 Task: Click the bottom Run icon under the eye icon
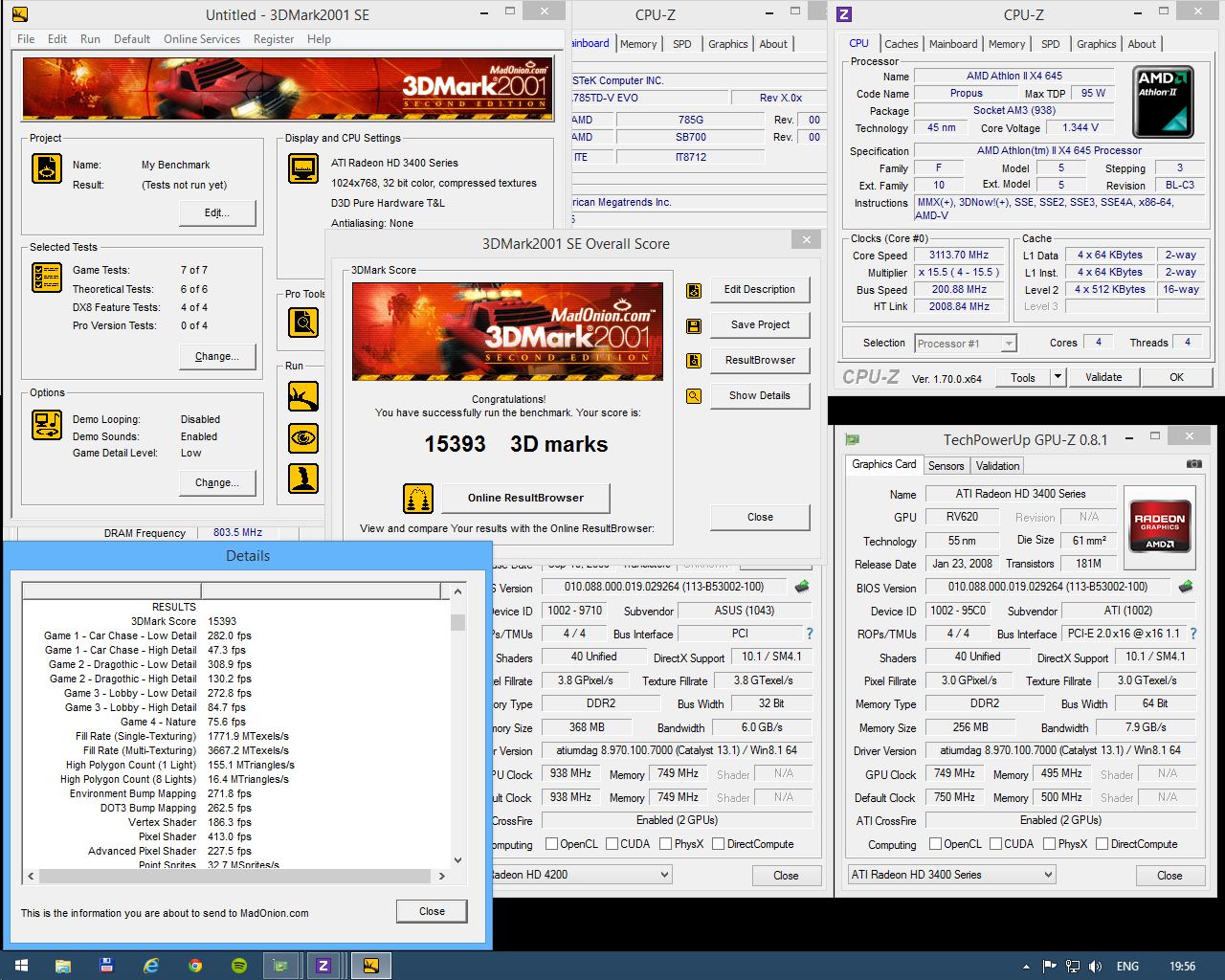(x=303, y=479)
